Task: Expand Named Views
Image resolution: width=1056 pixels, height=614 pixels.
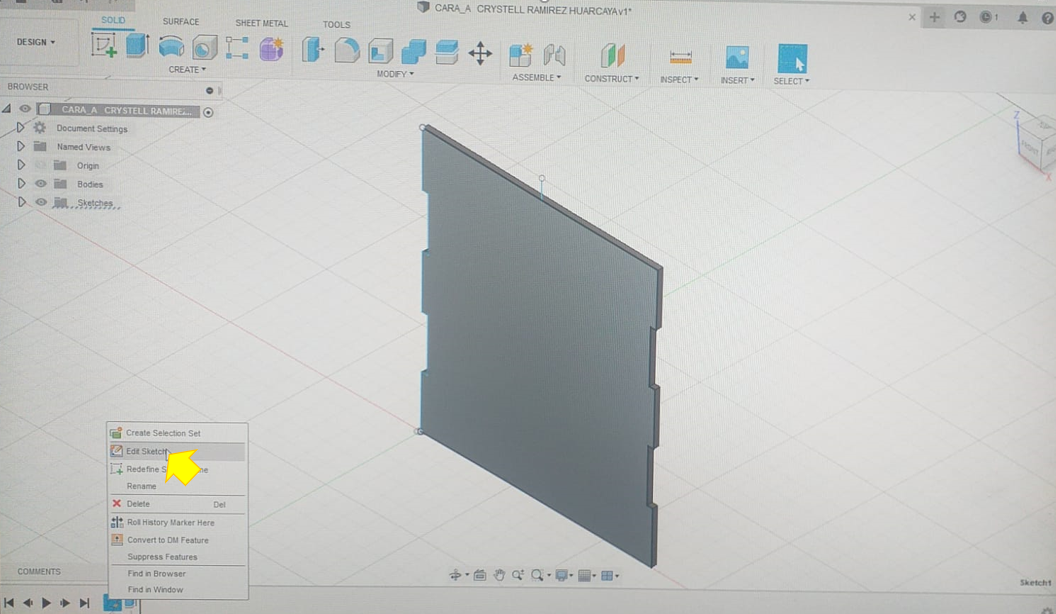Action: click(x=21, y=146)
